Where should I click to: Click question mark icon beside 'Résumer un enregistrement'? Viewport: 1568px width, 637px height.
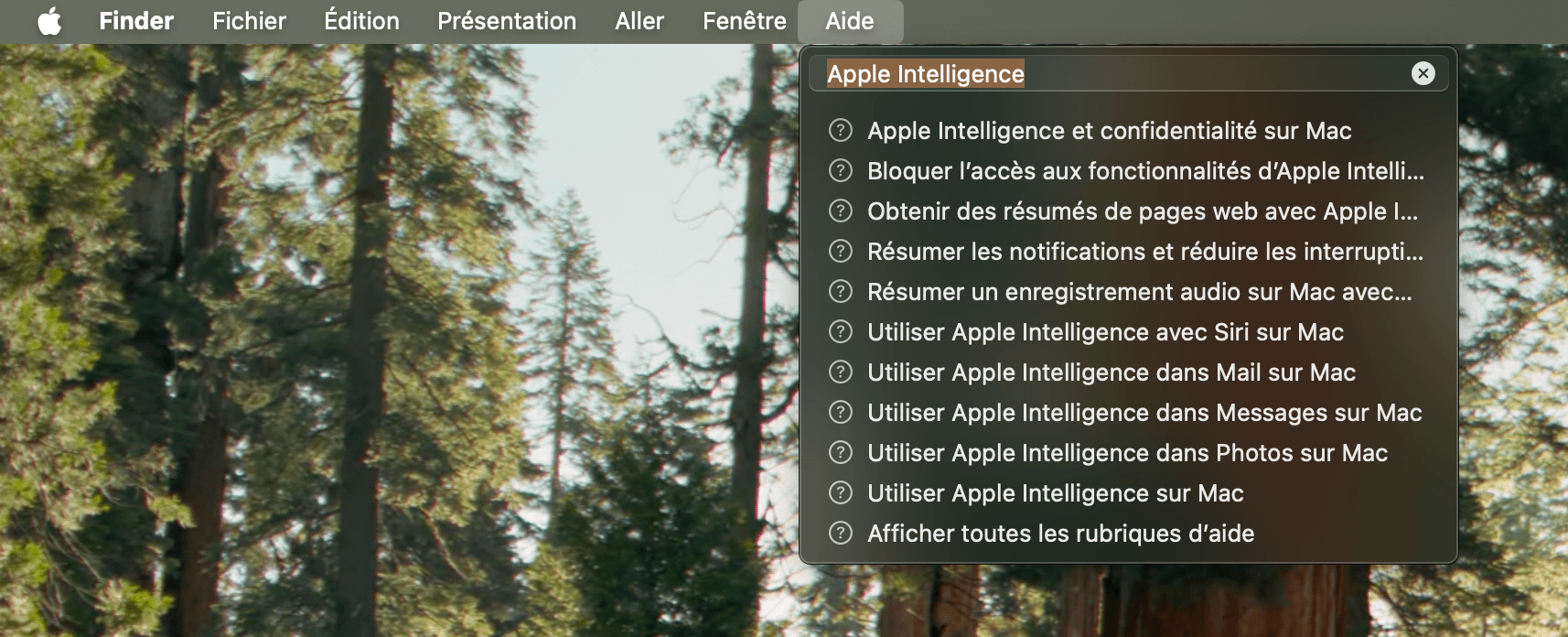[840, 291]
